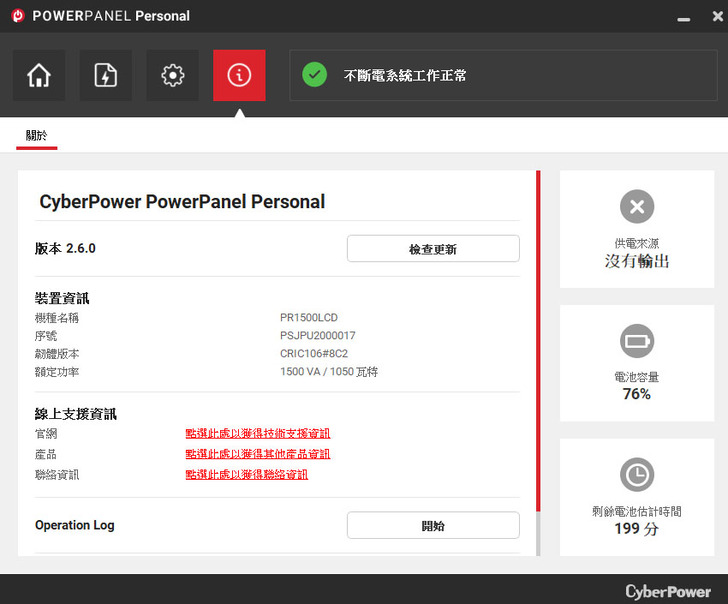
Task: Select the red About info icon
Action: coord(239,76)
